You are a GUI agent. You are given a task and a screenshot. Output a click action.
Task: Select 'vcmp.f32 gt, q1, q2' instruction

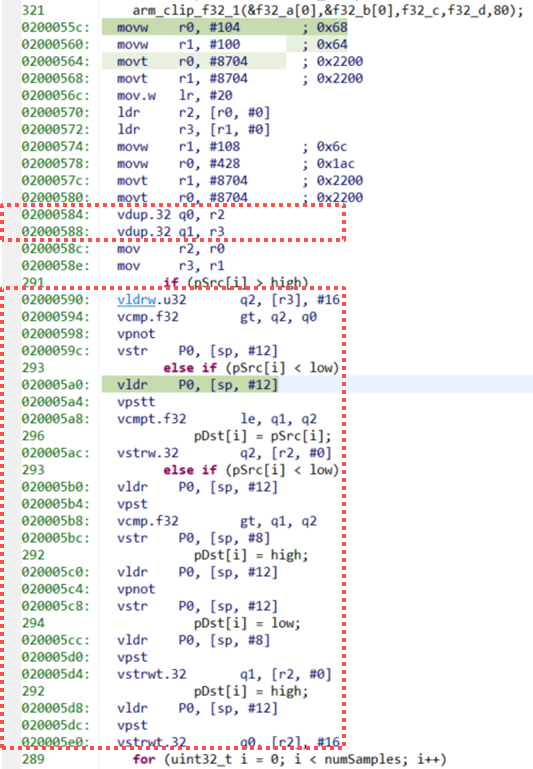[x=217, y=521]
